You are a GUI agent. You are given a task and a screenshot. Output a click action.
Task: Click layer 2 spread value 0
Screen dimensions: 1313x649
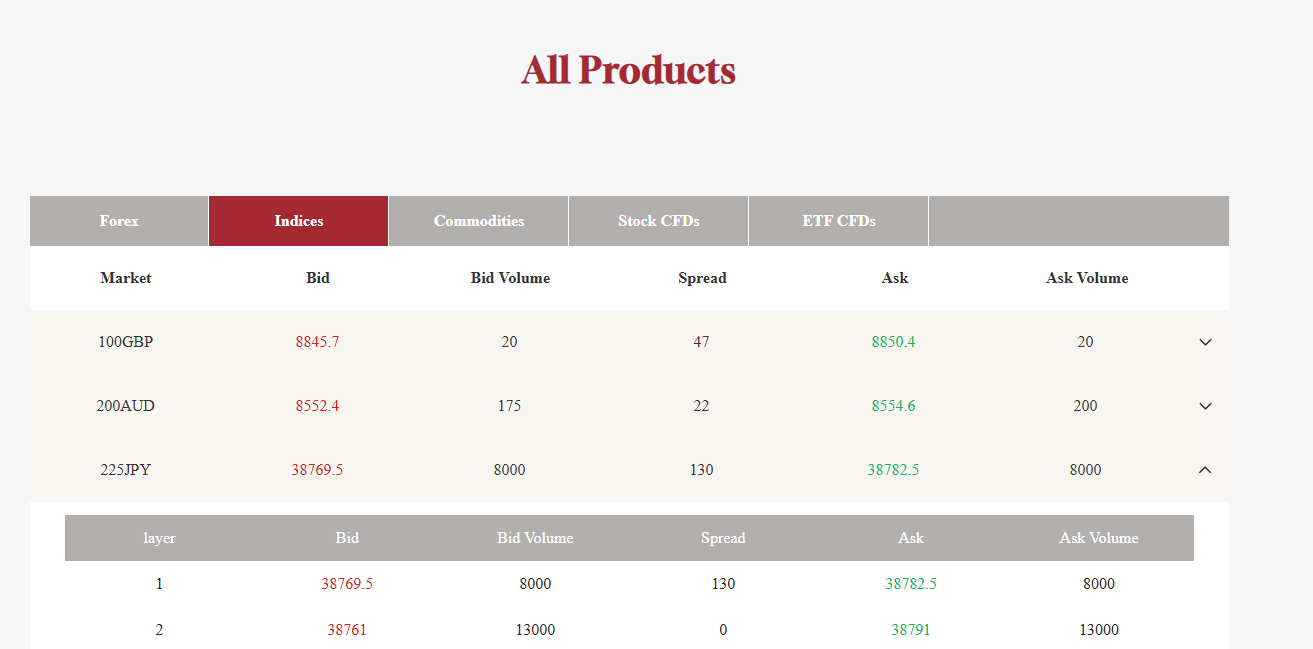tap(723, 630)
